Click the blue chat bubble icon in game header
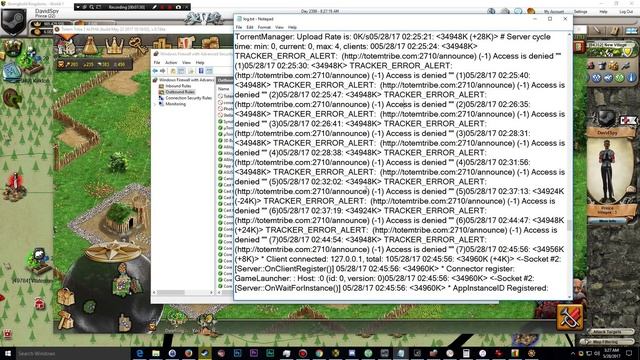 pos(518,11)
